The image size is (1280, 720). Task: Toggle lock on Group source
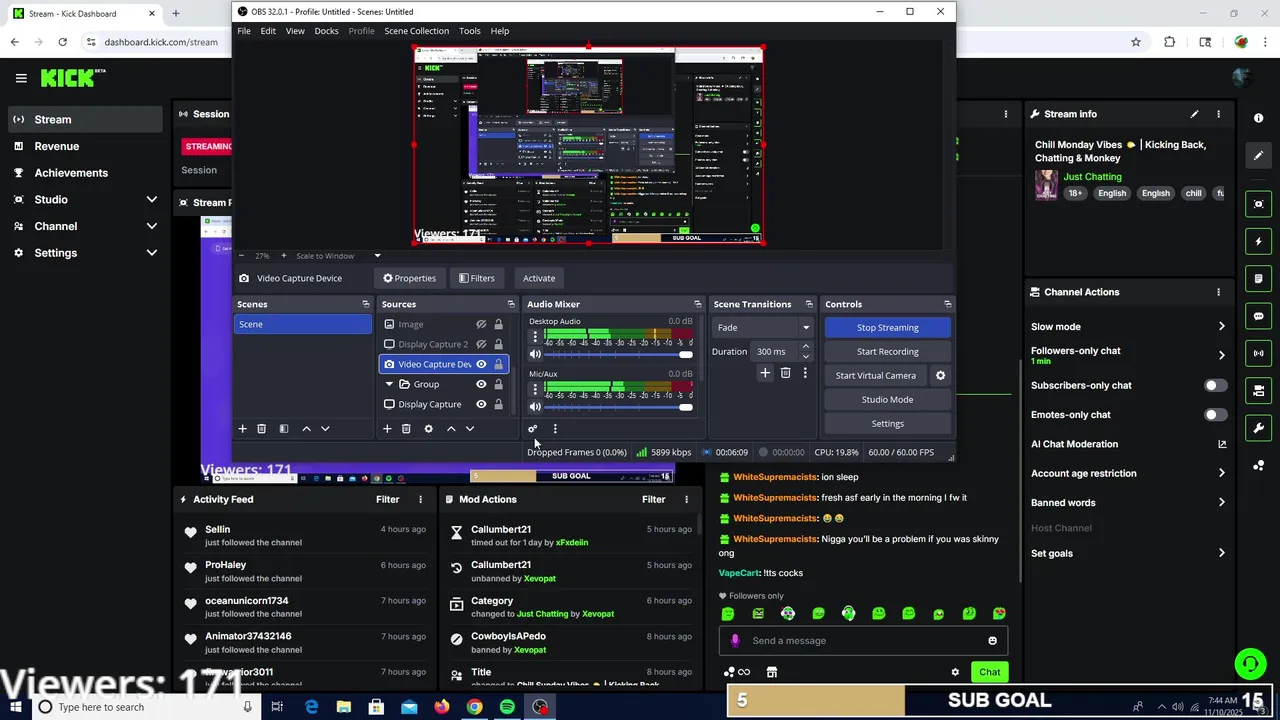tap(498, 384)
